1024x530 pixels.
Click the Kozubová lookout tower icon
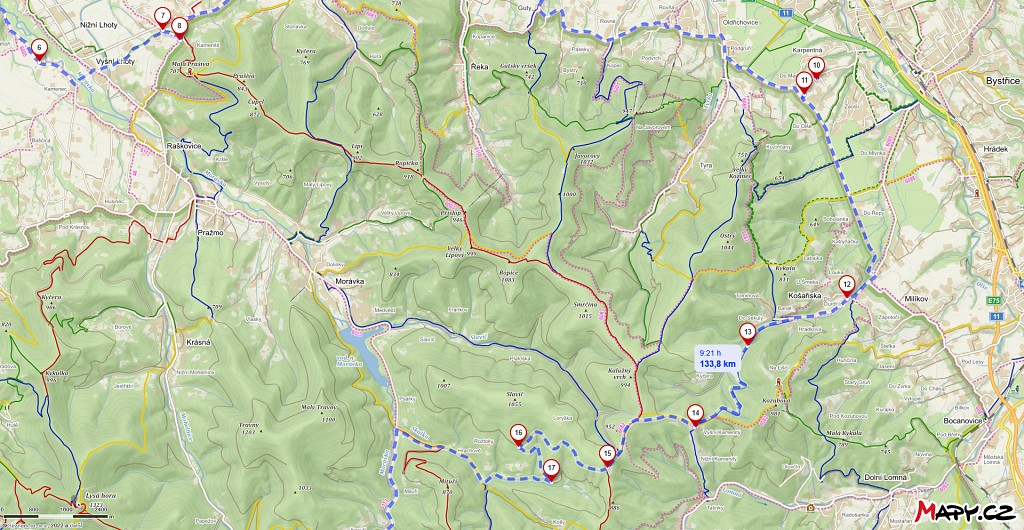[777, 383]
